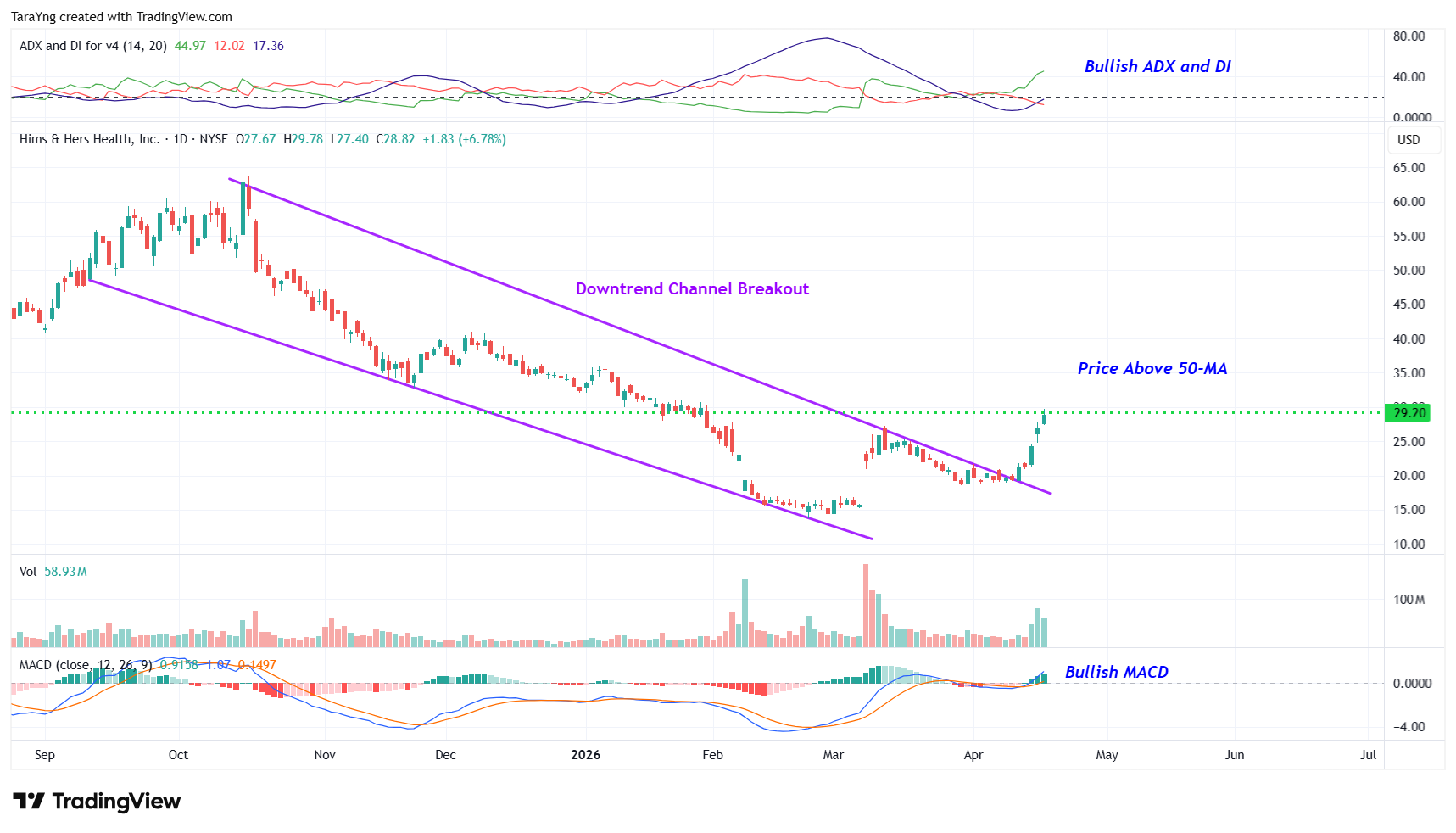Select the Apr marker on time axis
The height and width of the screenshot is (833, 1456).
[x=973, y=755]
